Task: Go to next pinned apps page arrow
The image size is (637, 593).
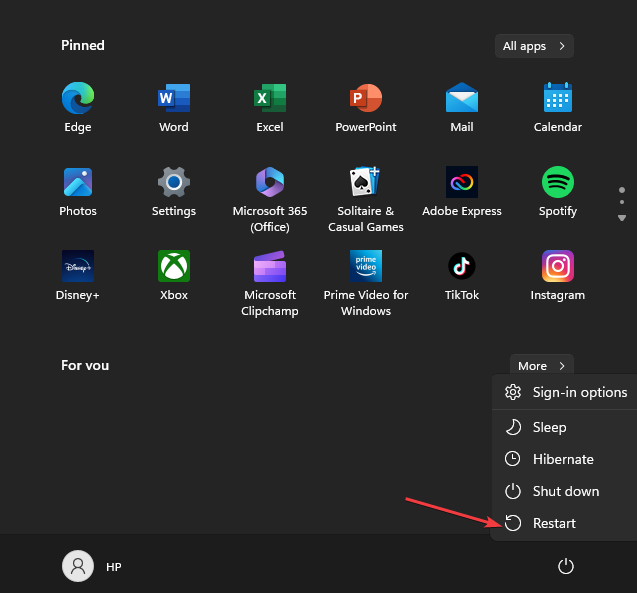Action: [x=622, y=218]
